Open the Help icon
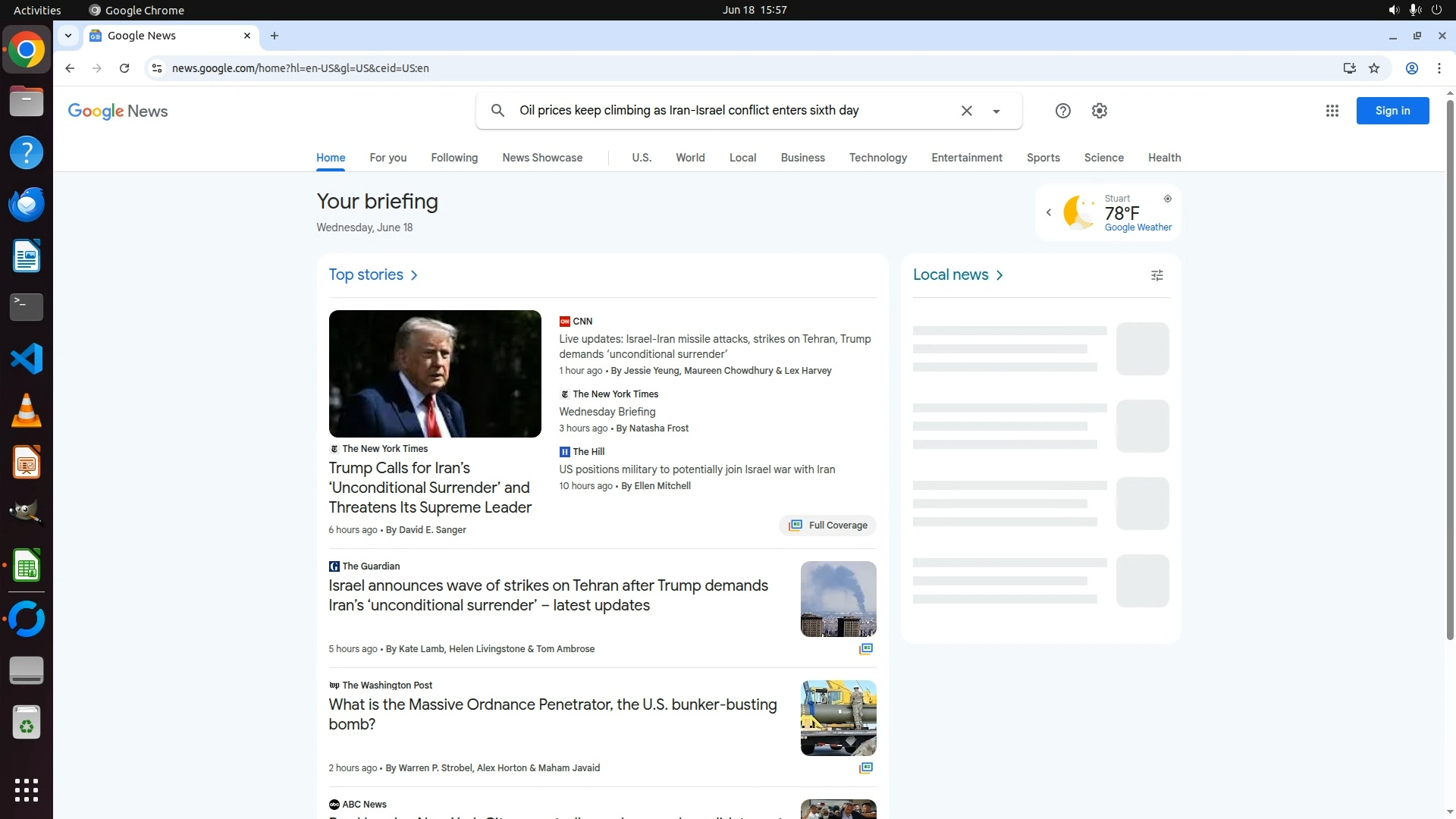Screen dimensions: 1456x819 1062,111
